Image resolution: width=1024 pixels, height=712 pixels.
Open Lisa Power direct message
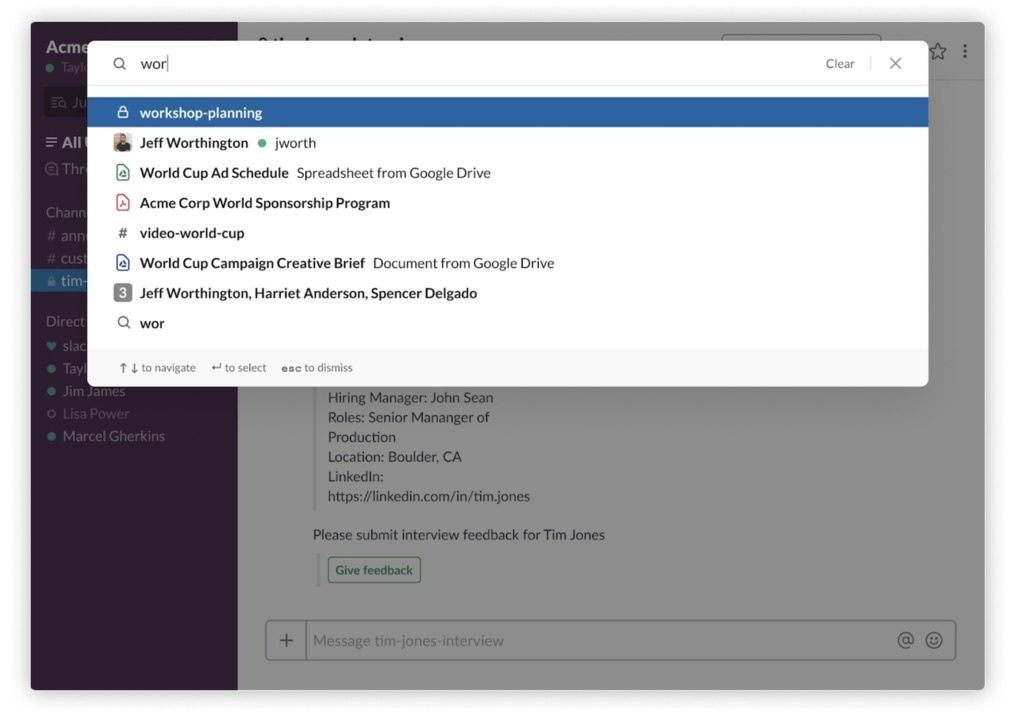click(x=96, y=414)
